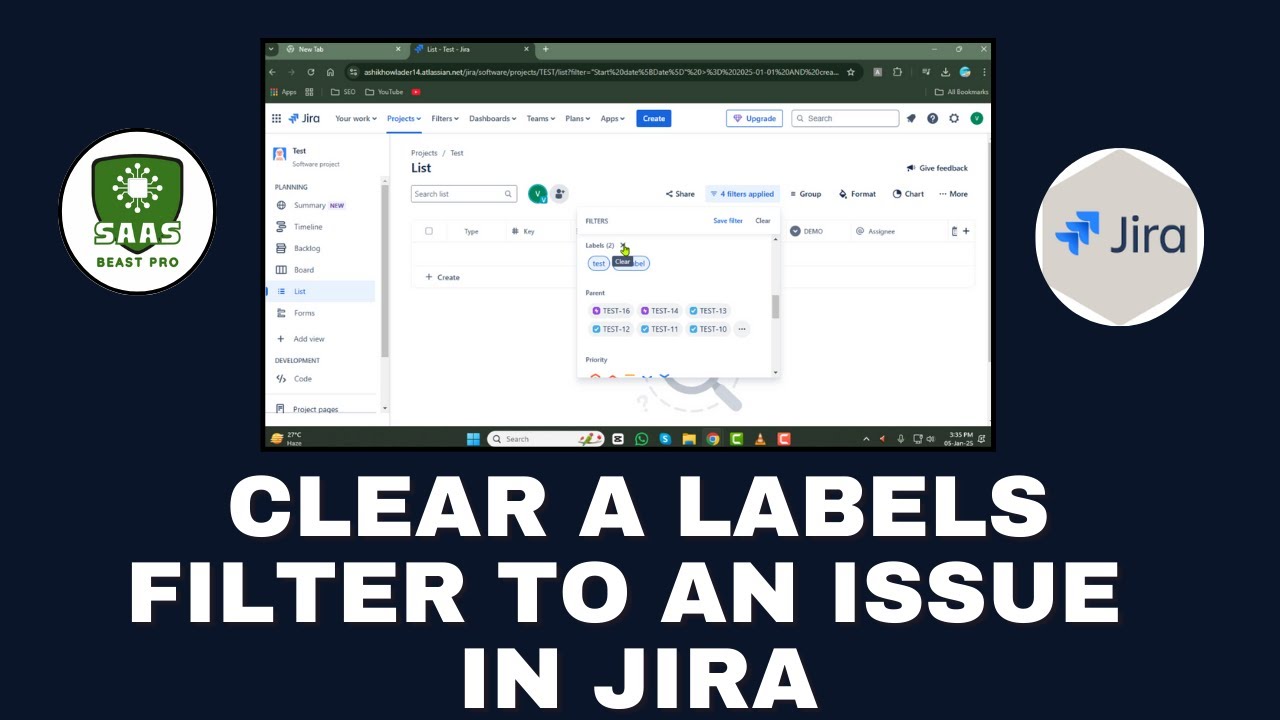Filter by the green V assignee avatar
Viewport: 1280px width, 720px height.
coord(537,194)
